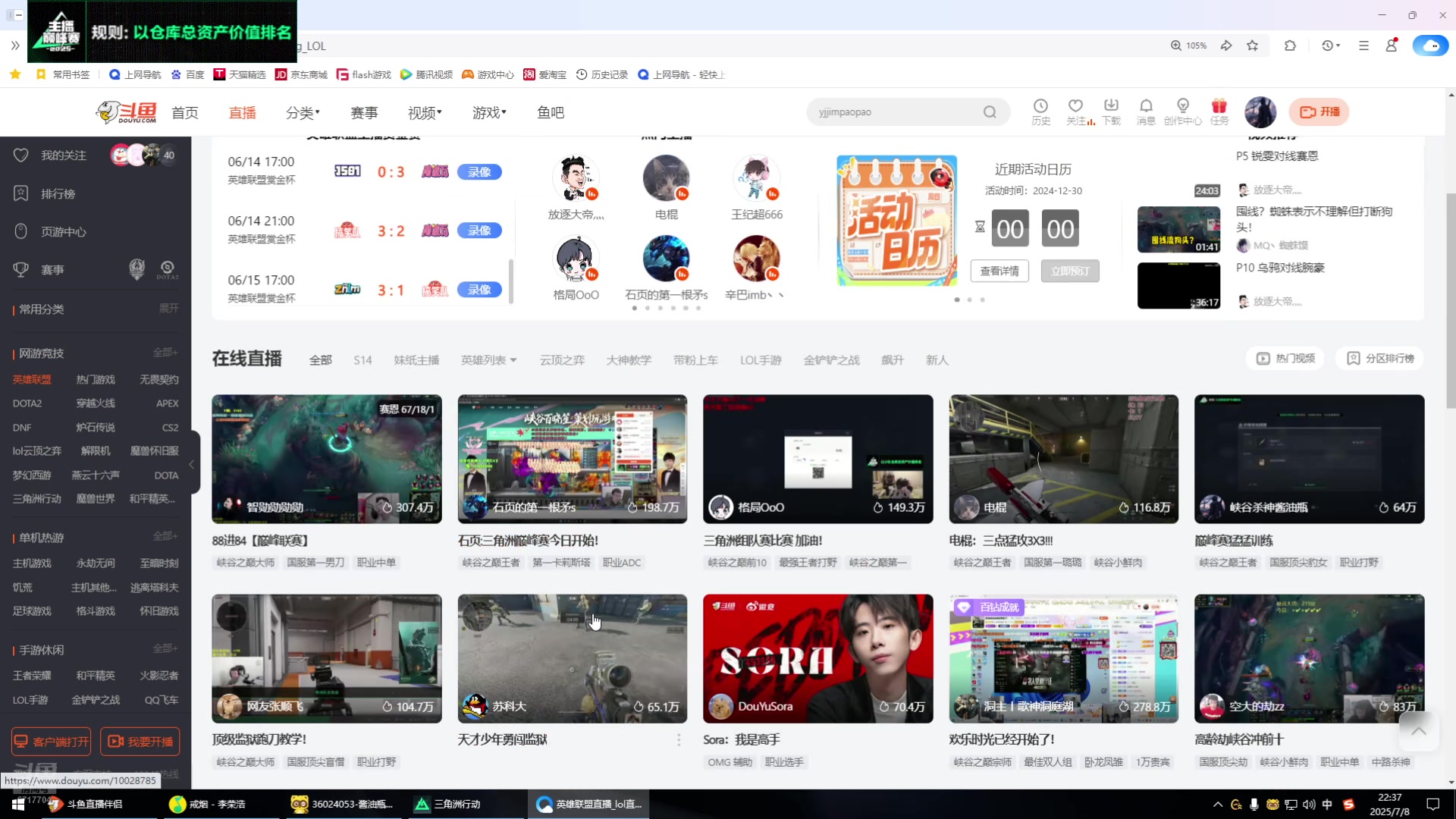Open the 历史记录 bookmark
Viewport: 1456px width, 819px height.
pyautogui.click(x=601, y=74)
